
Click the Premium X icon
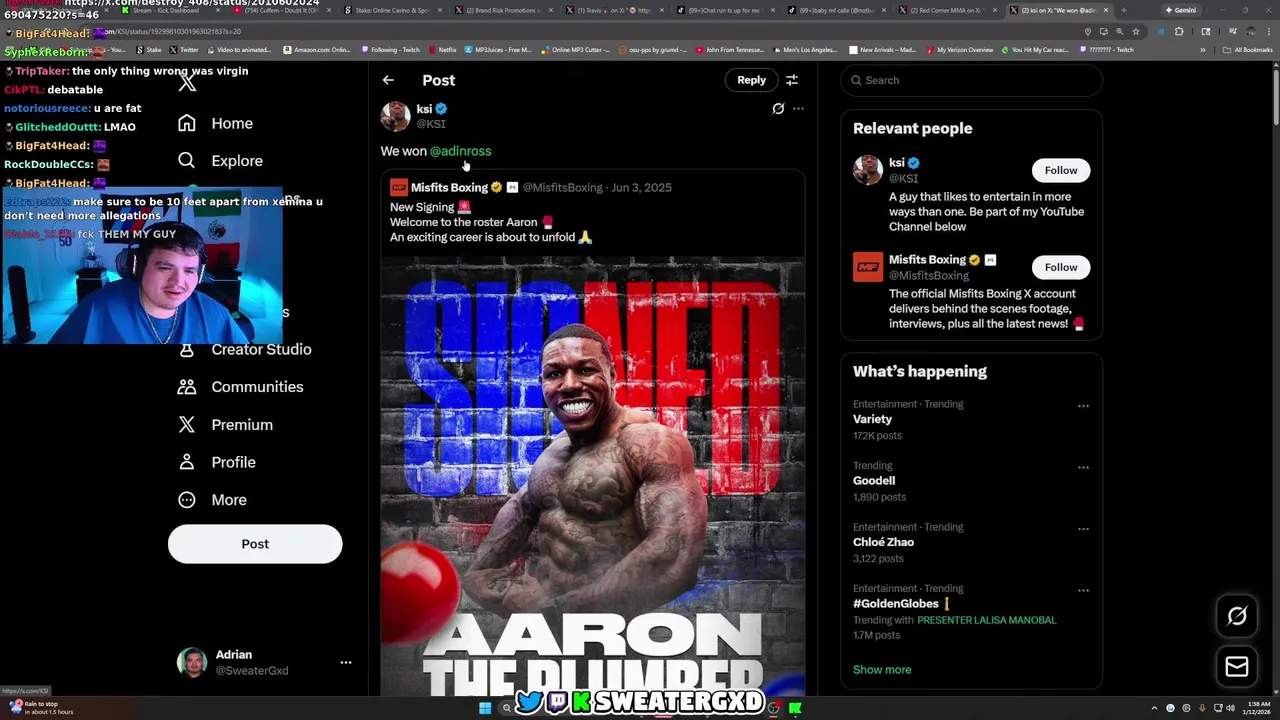pyautogui.click(x=187, y=425)
